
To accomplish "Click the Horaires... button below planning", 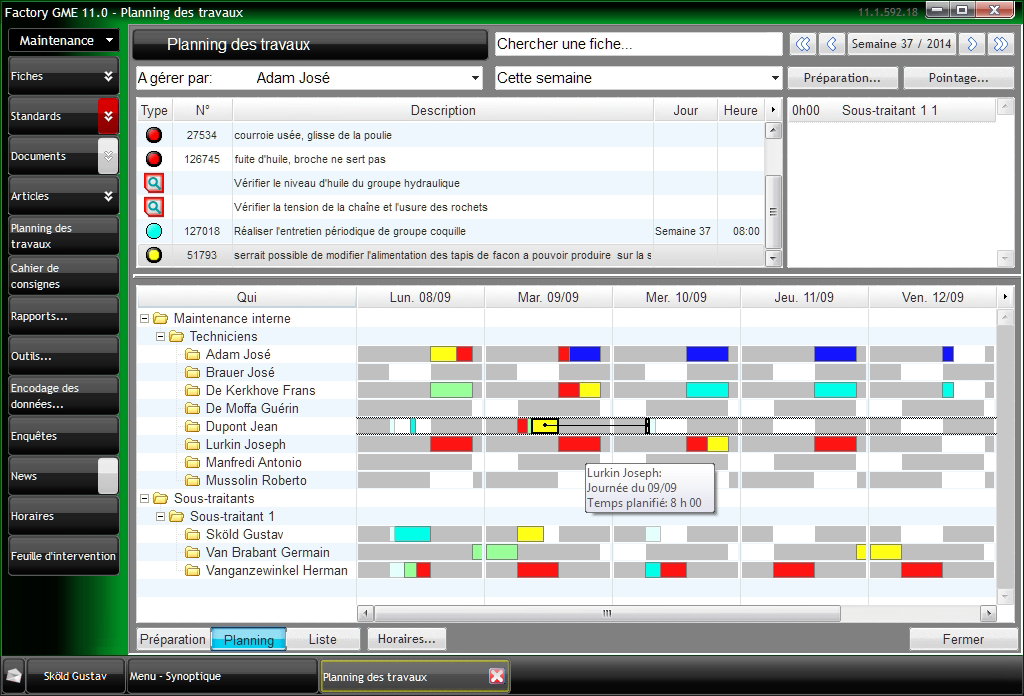I will tap(406, 639).
